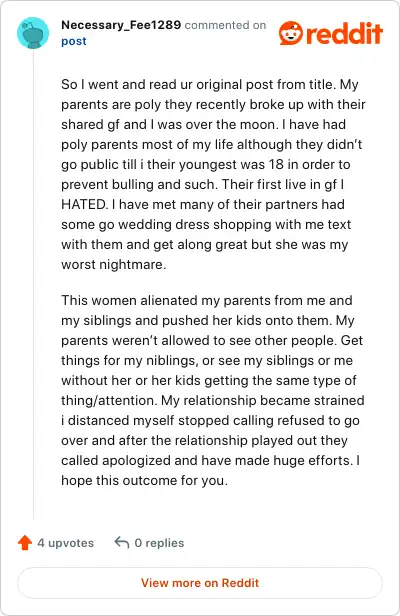
Task: Click the "thing/attention." text in second paragraph
Action: [109, 401]
